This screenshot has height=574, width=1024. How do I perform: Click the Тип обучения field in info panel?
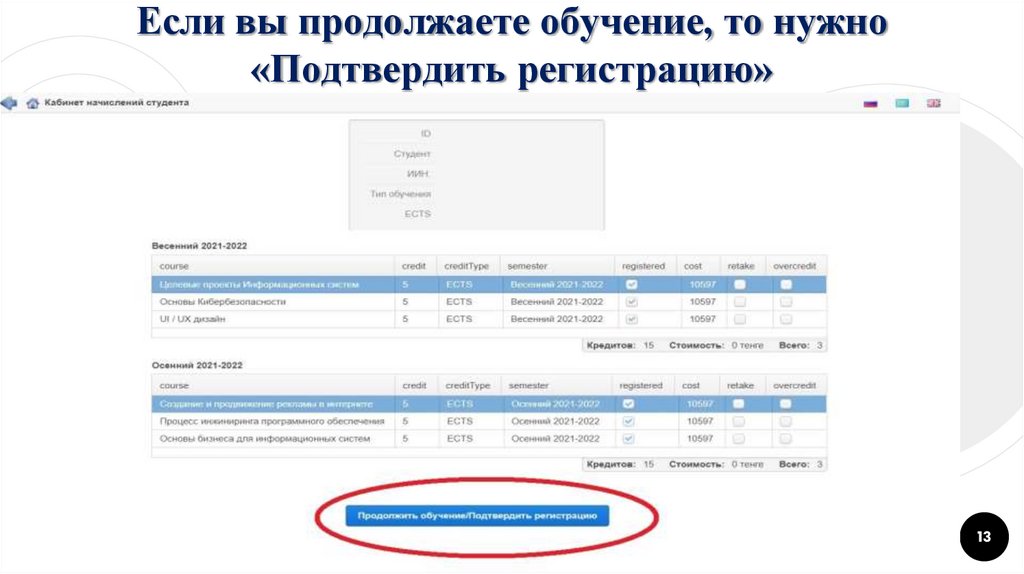400,194
